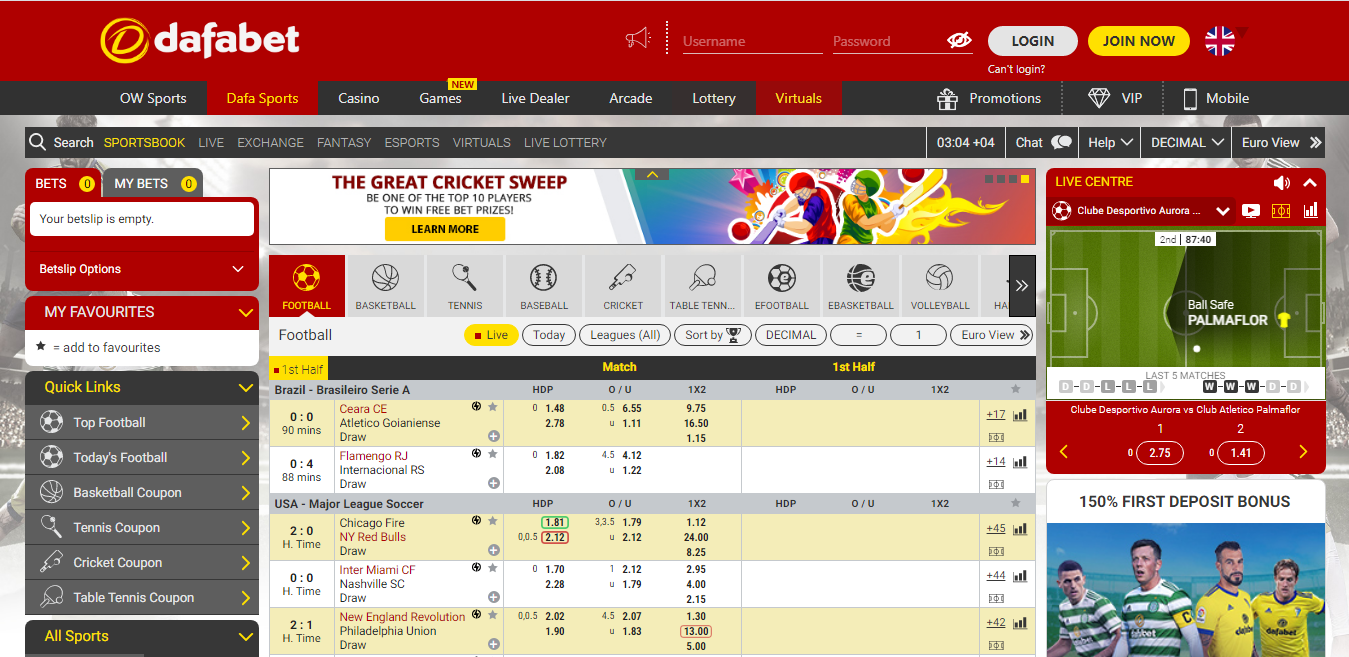Open the search magnifier icon

tap(38, 142)
